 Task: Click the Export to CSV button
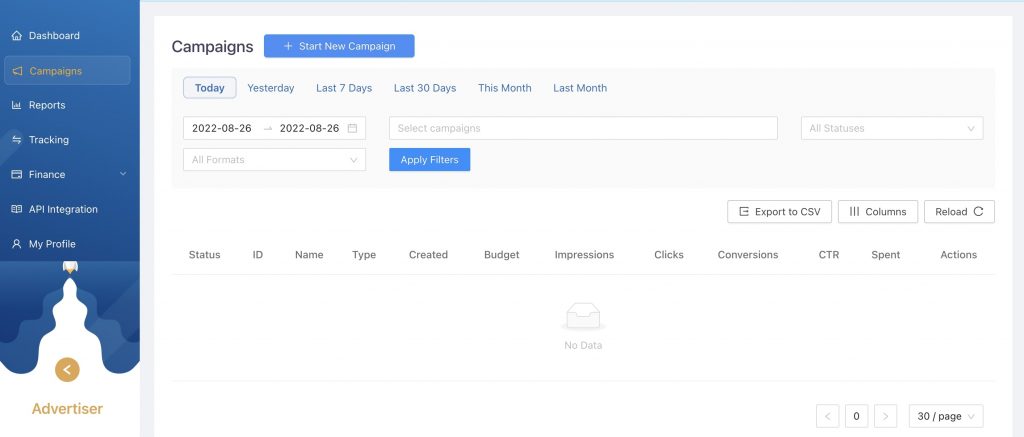click(x=779, y=212)
